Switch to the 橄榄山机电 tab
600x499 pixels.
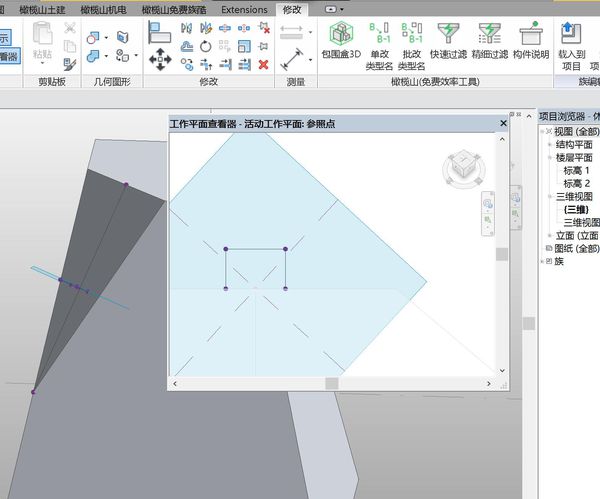coord(103,10)
